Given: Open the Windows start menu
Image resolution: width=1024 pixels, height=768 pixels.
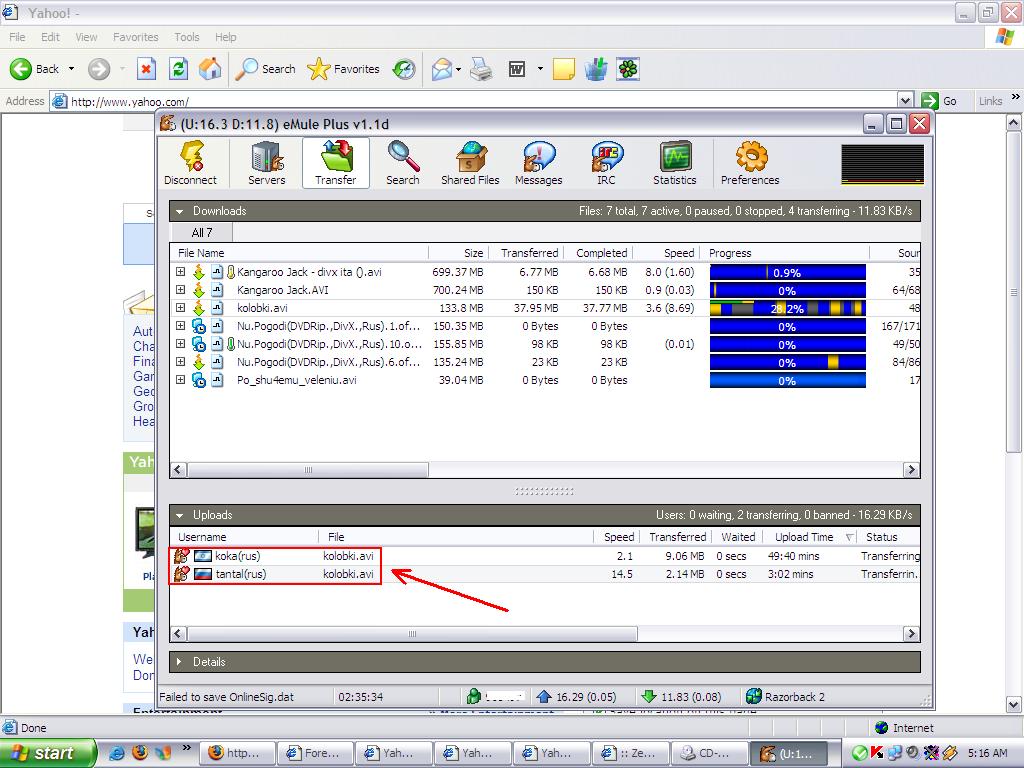Looking at the screenshot, I should 48,753.
